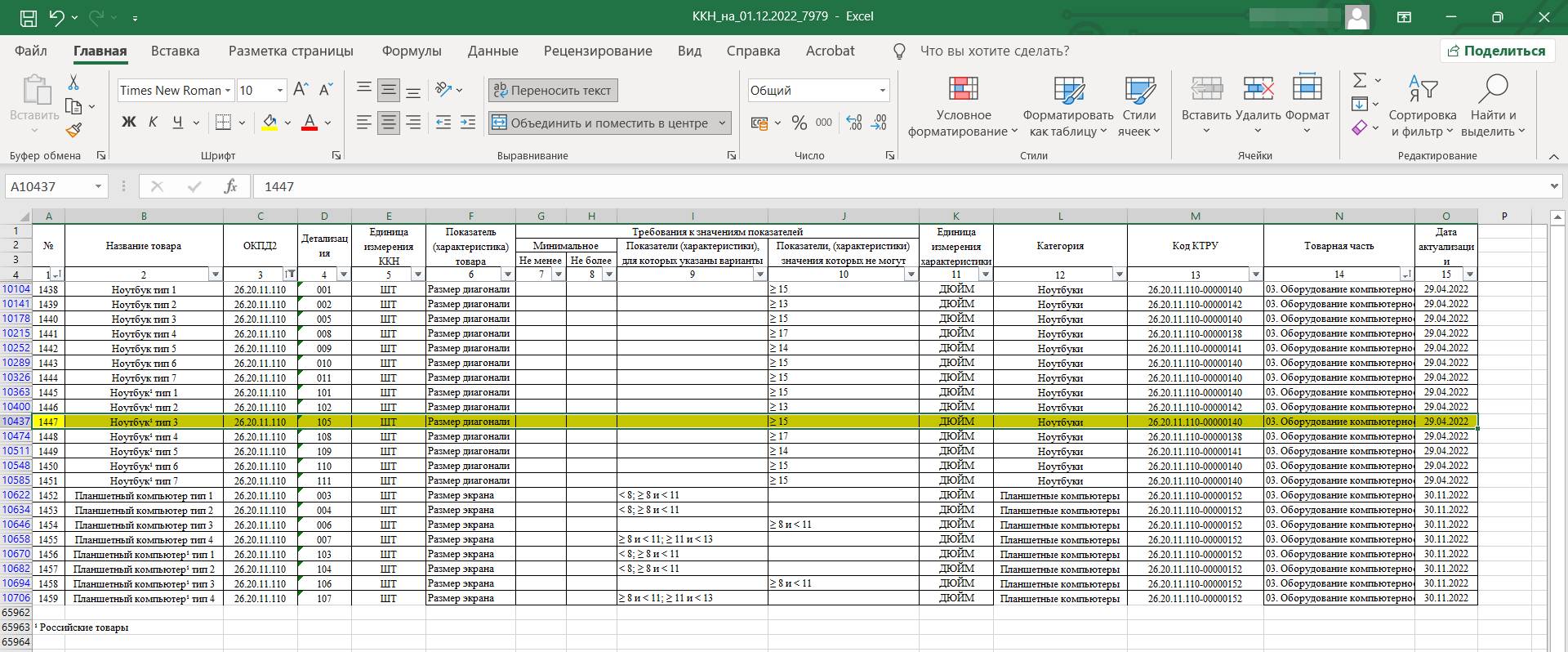This screenshot has height=652, width=1568.
Task: Switch to the Данные ribbon tab
Action: [x=492, y=51]
